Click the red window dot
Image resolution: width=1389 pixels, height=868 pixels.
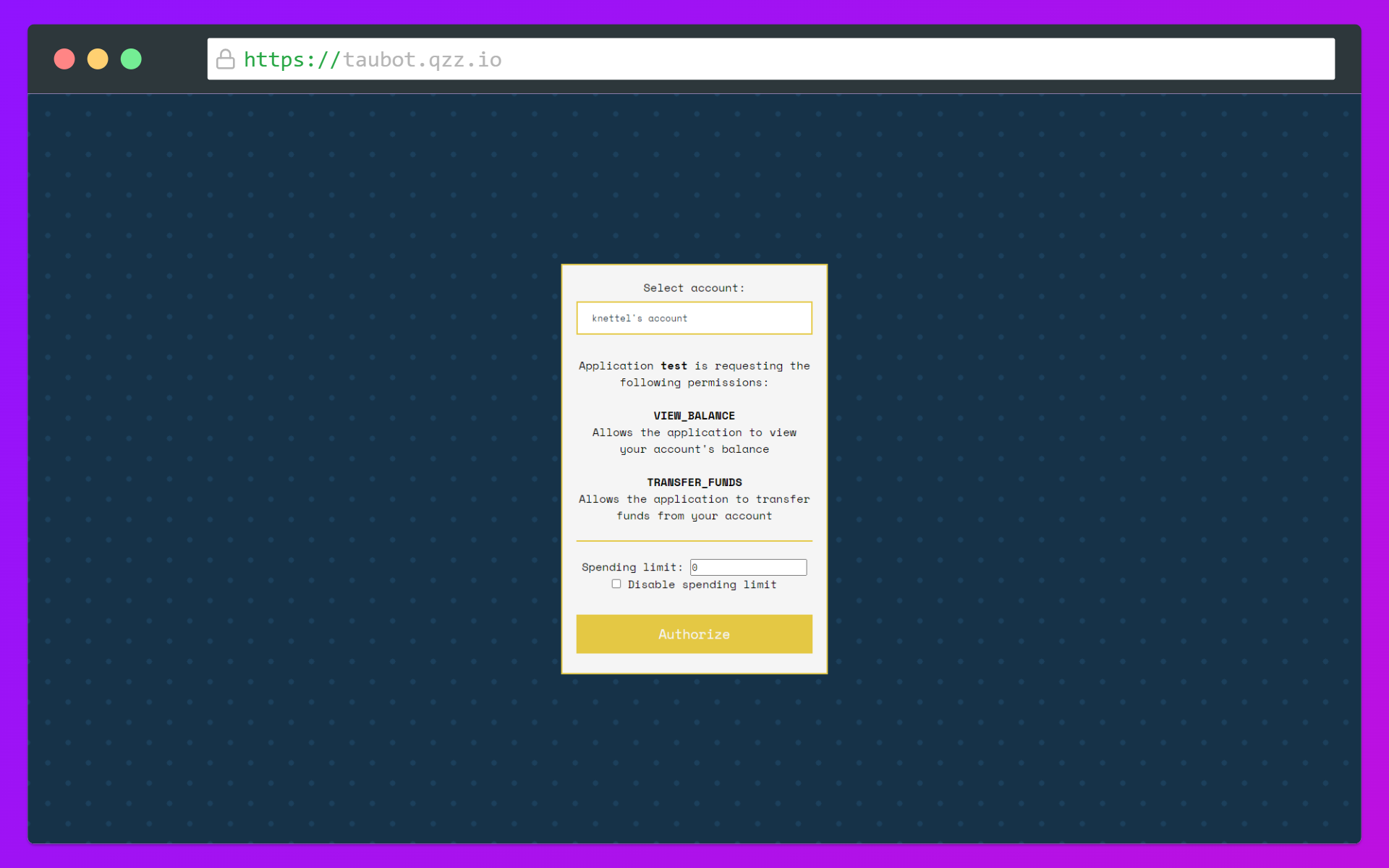(64, 59)
